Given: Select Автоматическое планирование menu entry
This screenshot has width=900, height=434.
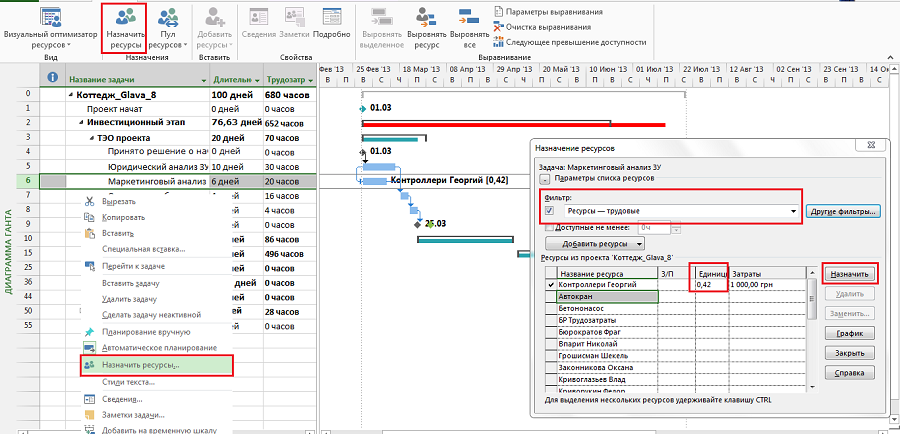Looking at the screenshot, I should point(159,348).
